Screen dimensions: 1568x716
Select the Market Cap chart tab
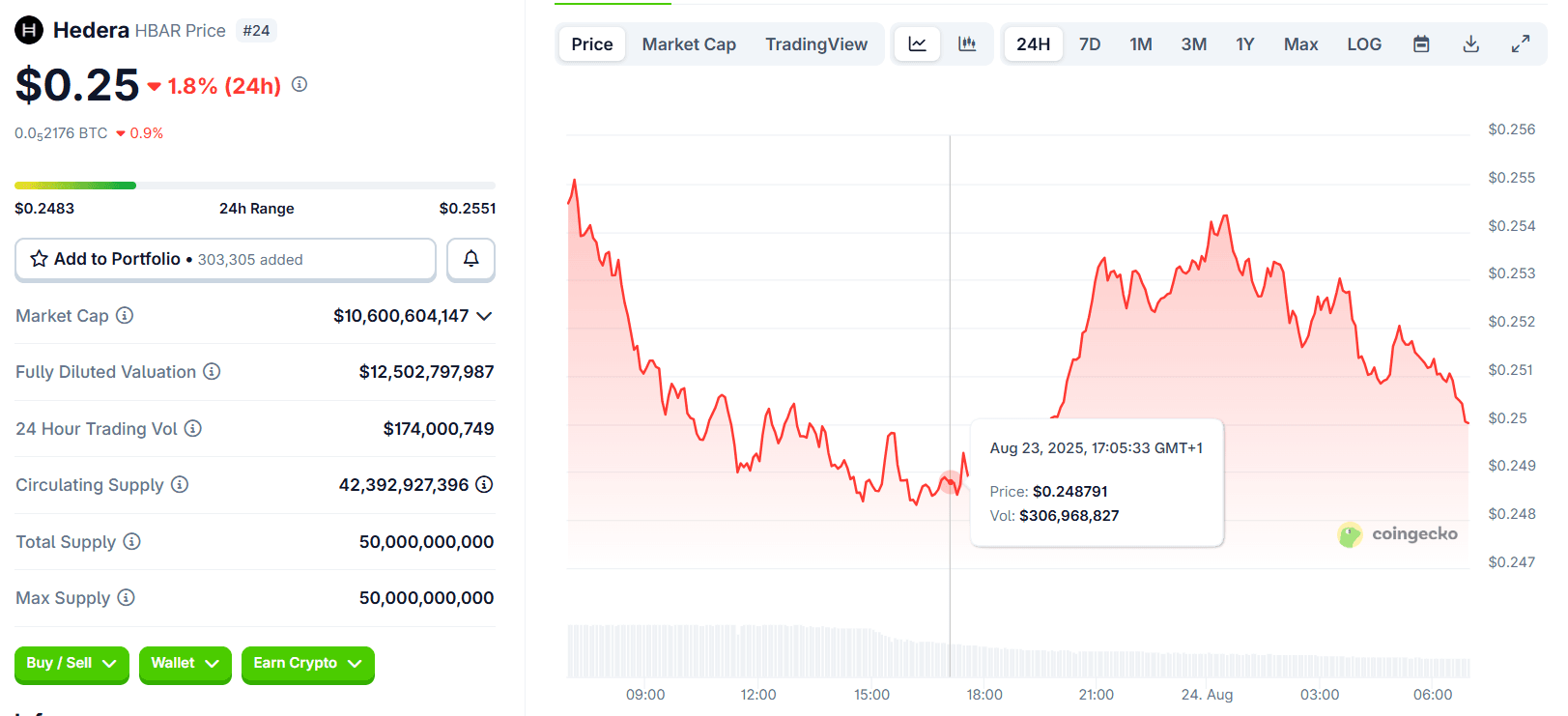pos(689,44)
